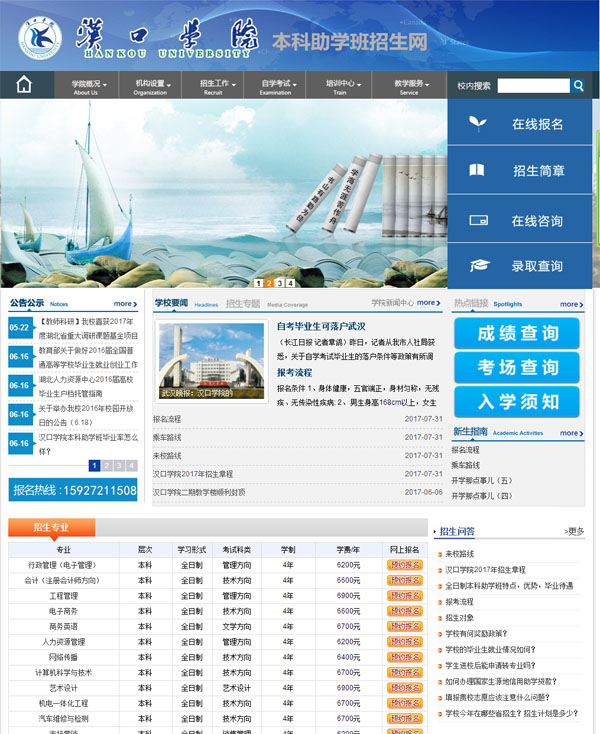Click the 成绩查询 button

pos(517,333)
